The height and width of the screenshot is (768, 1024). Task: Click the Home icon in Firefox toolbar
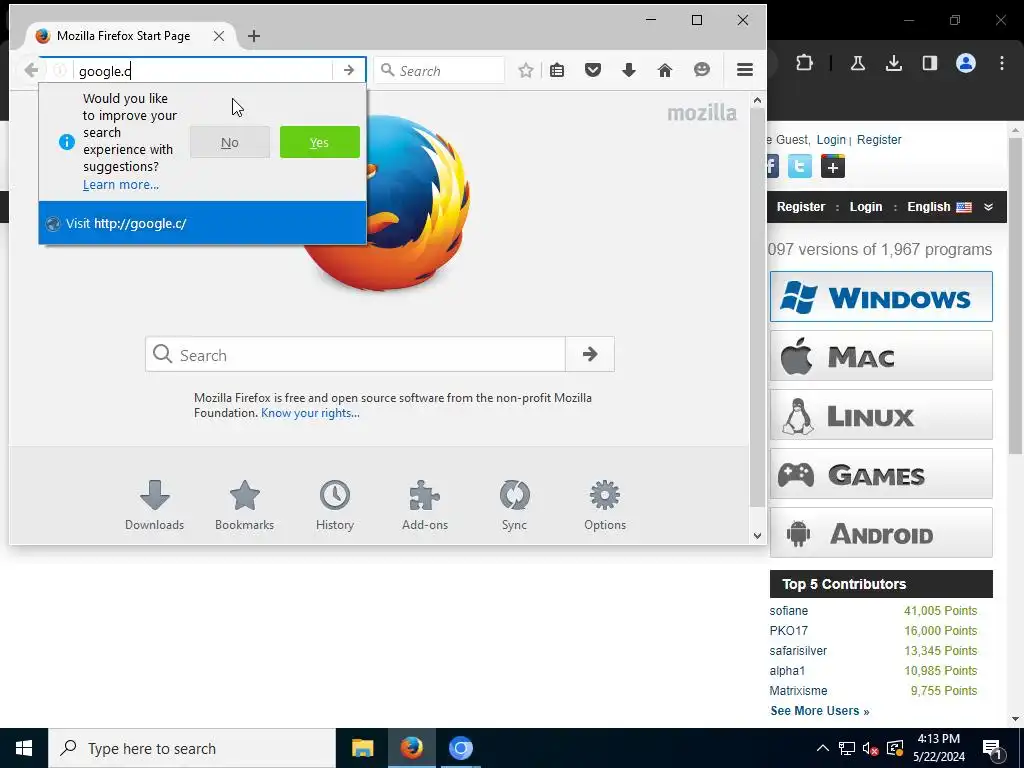[x=665, y=70]
